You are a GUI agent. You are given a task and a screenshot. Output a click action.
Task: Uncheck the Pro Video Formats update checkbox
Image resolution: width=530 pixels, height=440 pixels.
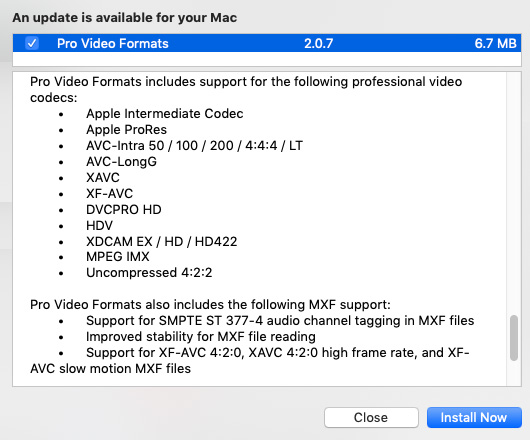[x=32, y=43]
